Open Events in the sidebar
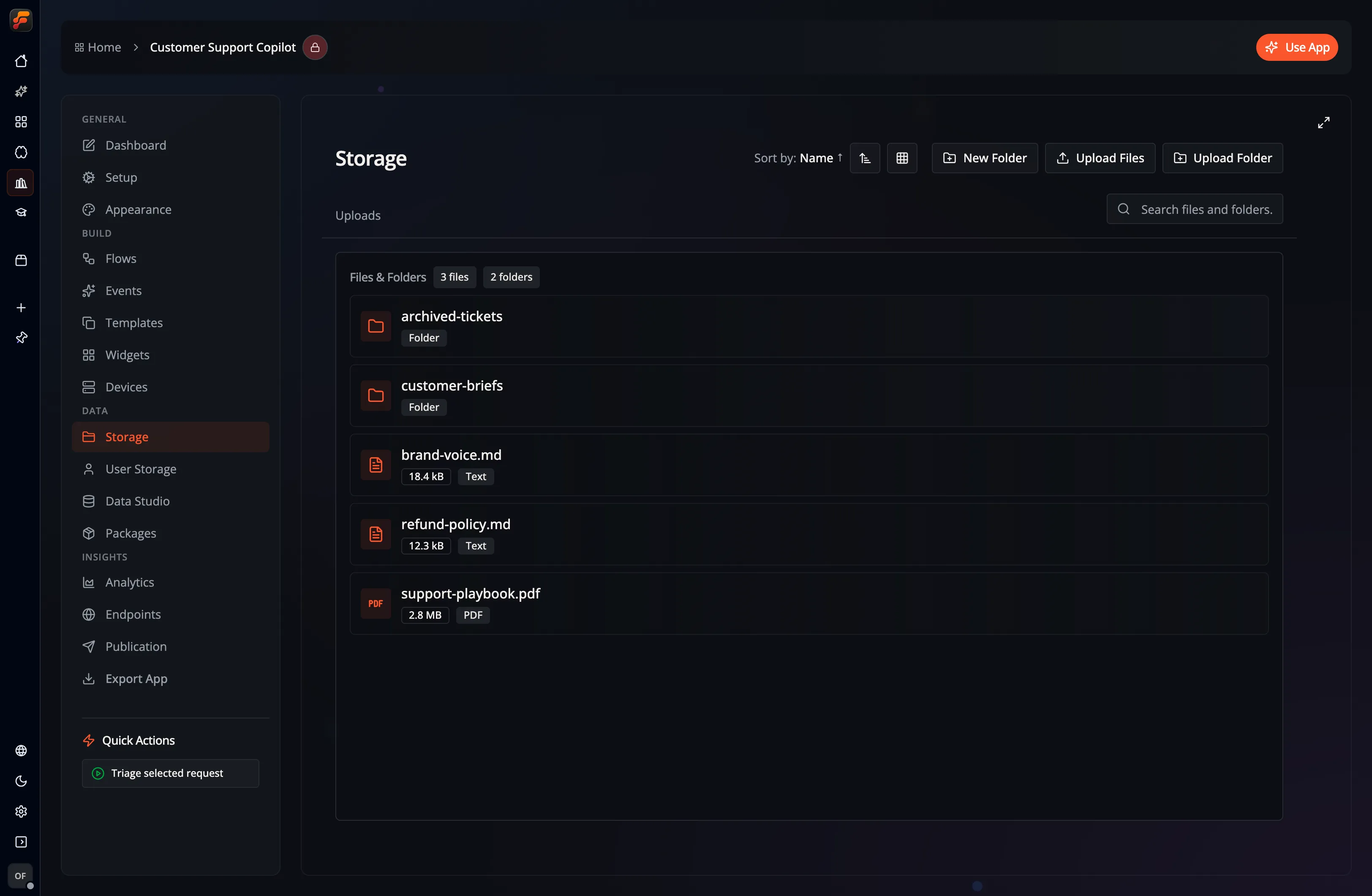1372x896 pixels. 171,291
